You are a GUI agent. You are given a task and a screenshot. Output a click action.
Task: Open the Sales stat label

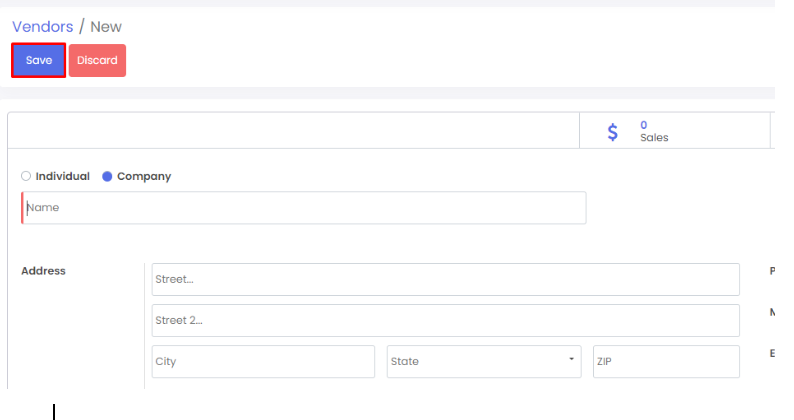click(x=654, y=138)
